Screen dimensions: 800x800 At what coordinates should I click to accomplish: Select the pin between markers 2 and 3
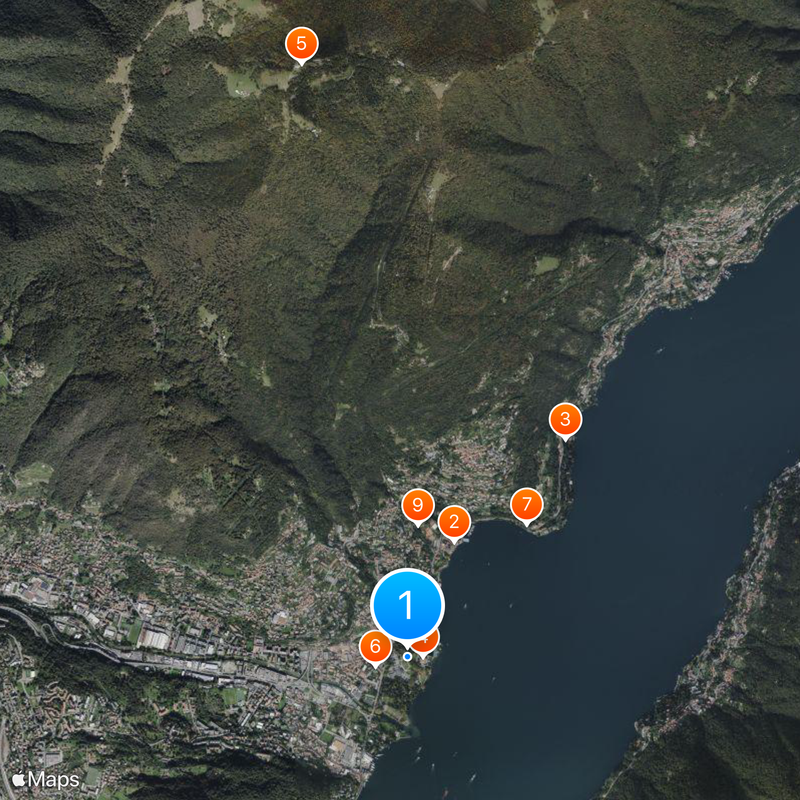point(525,505)
